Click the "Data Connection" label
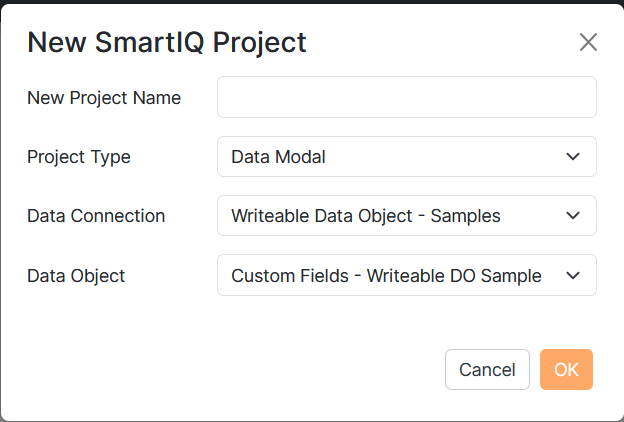 coord(96,216)
